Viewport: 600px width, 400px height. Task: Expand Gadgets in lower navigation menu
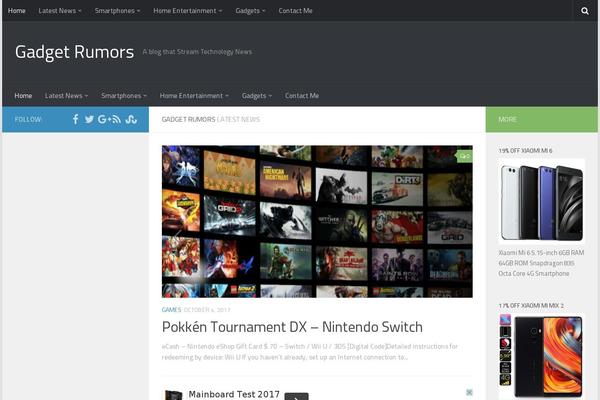[257, 96]
